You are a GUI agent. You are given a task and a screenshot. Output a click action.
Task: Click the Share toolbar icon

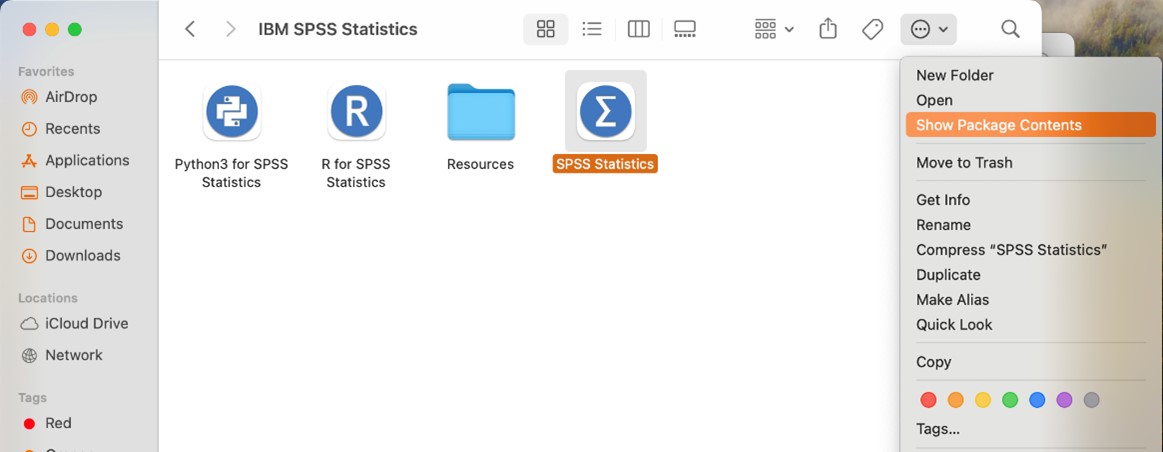828,29
